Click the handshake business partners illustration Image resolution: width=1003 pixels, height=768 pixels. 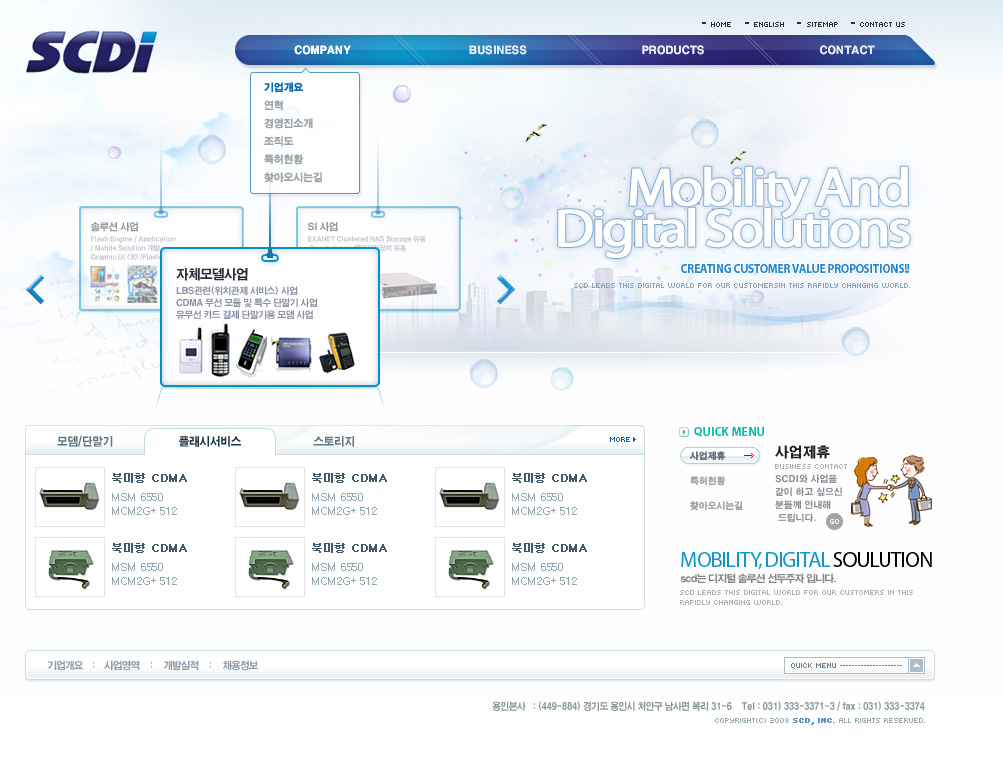892,490
